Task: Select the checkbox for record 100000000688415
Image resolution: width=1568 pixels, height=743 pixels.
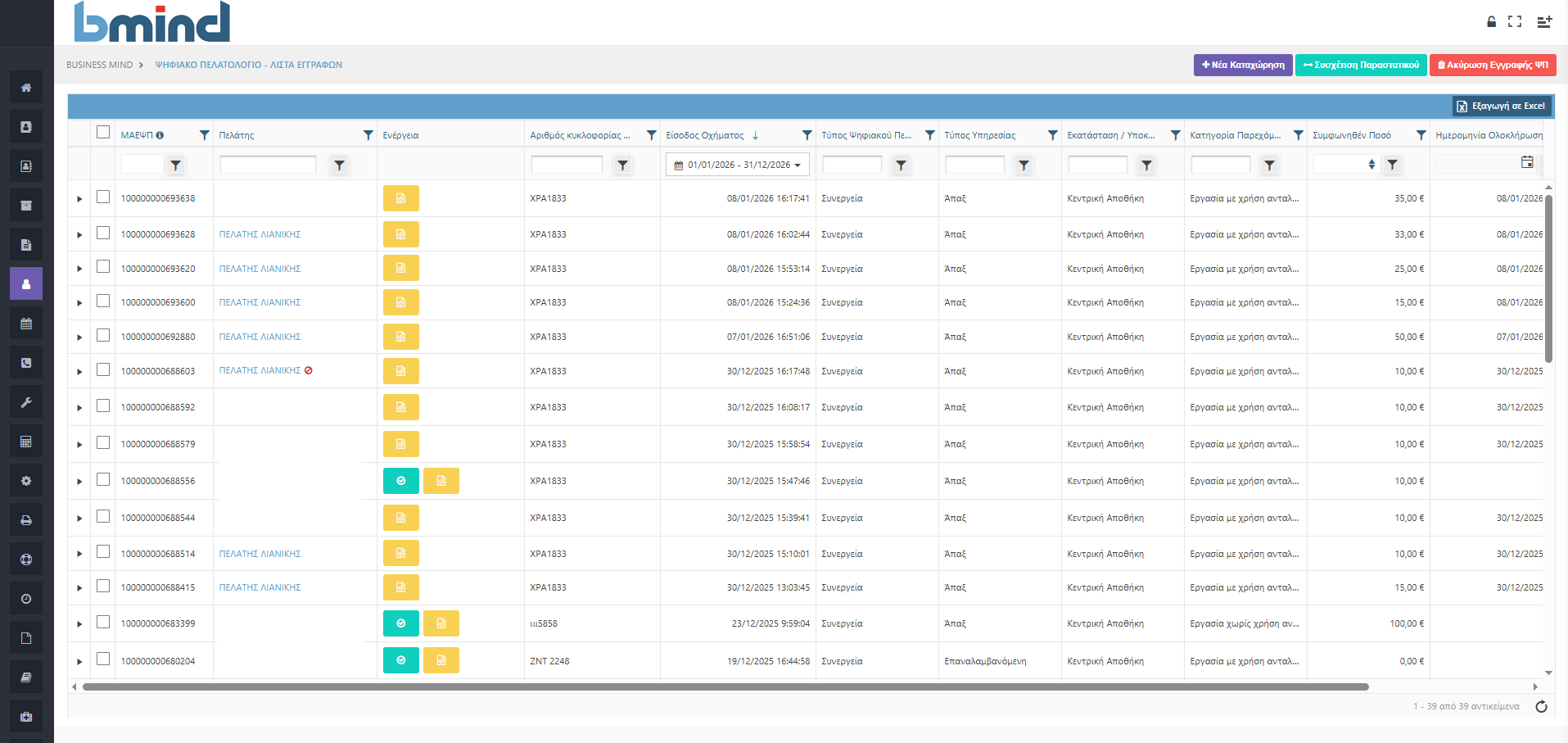Action: [103, 587]
